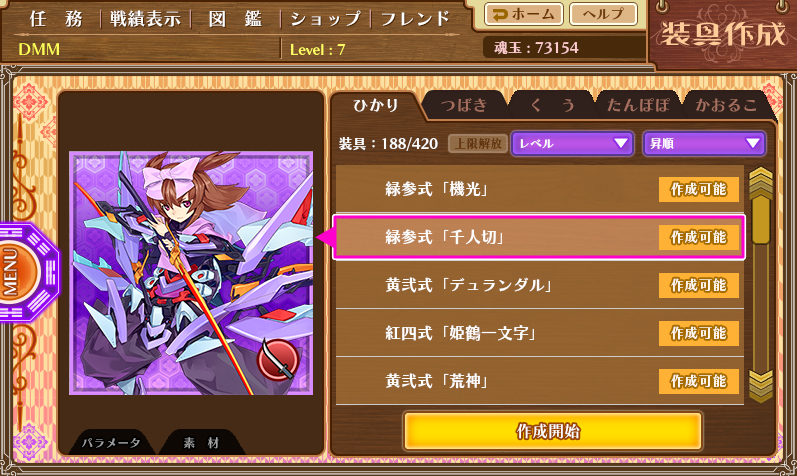
Task: Open the レベル sort dropdown
Action: tap(572, 143)
